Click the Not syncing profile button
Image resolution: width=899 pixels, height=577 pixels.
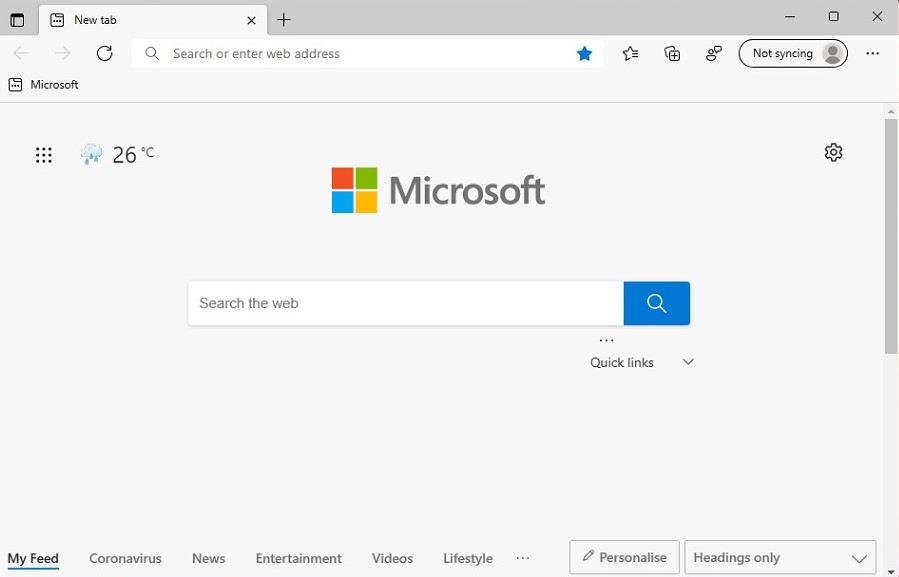click(793, 53)
